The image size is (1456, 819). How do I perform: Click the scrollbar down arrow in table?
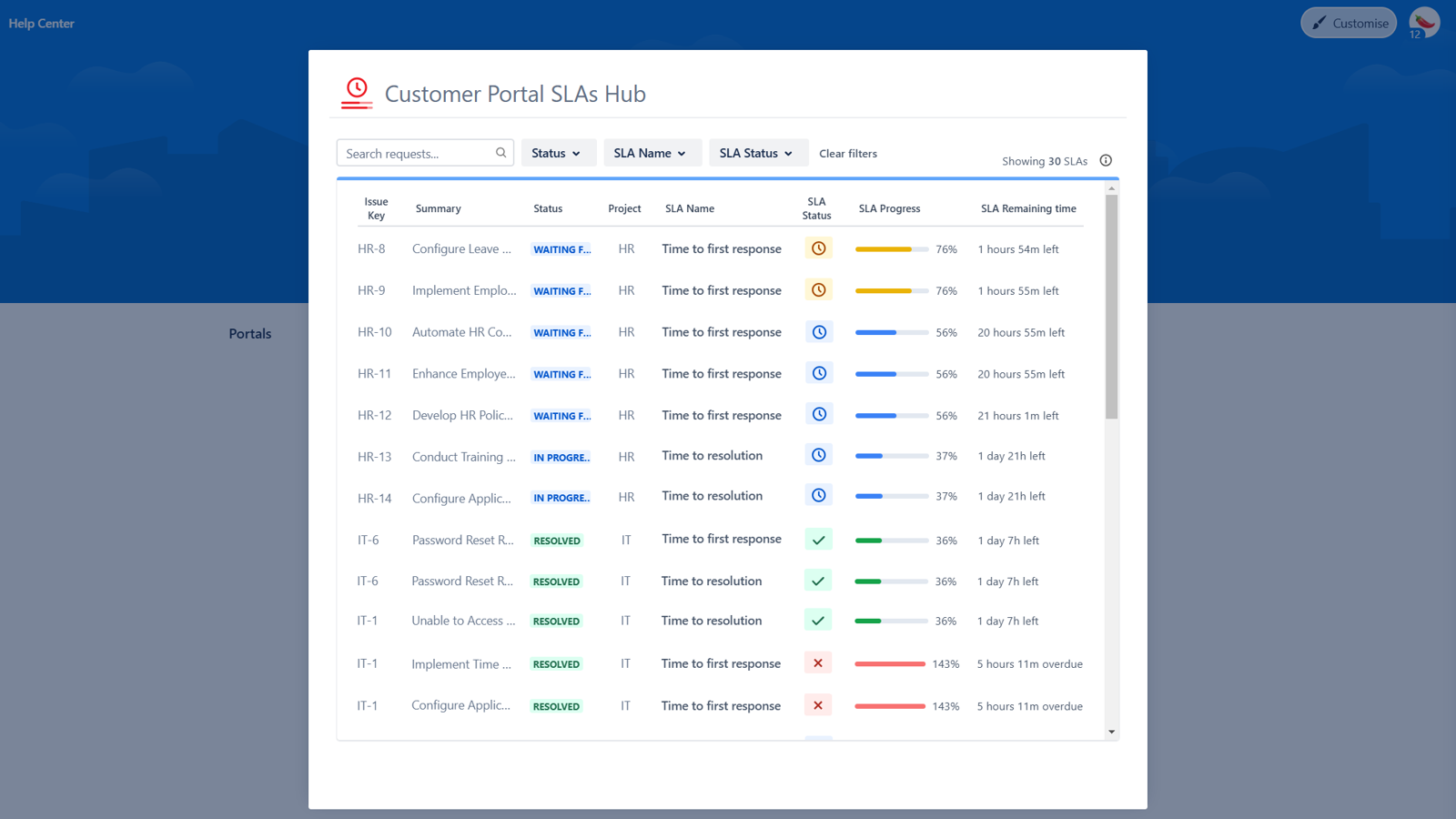(x=1111, y=732)
